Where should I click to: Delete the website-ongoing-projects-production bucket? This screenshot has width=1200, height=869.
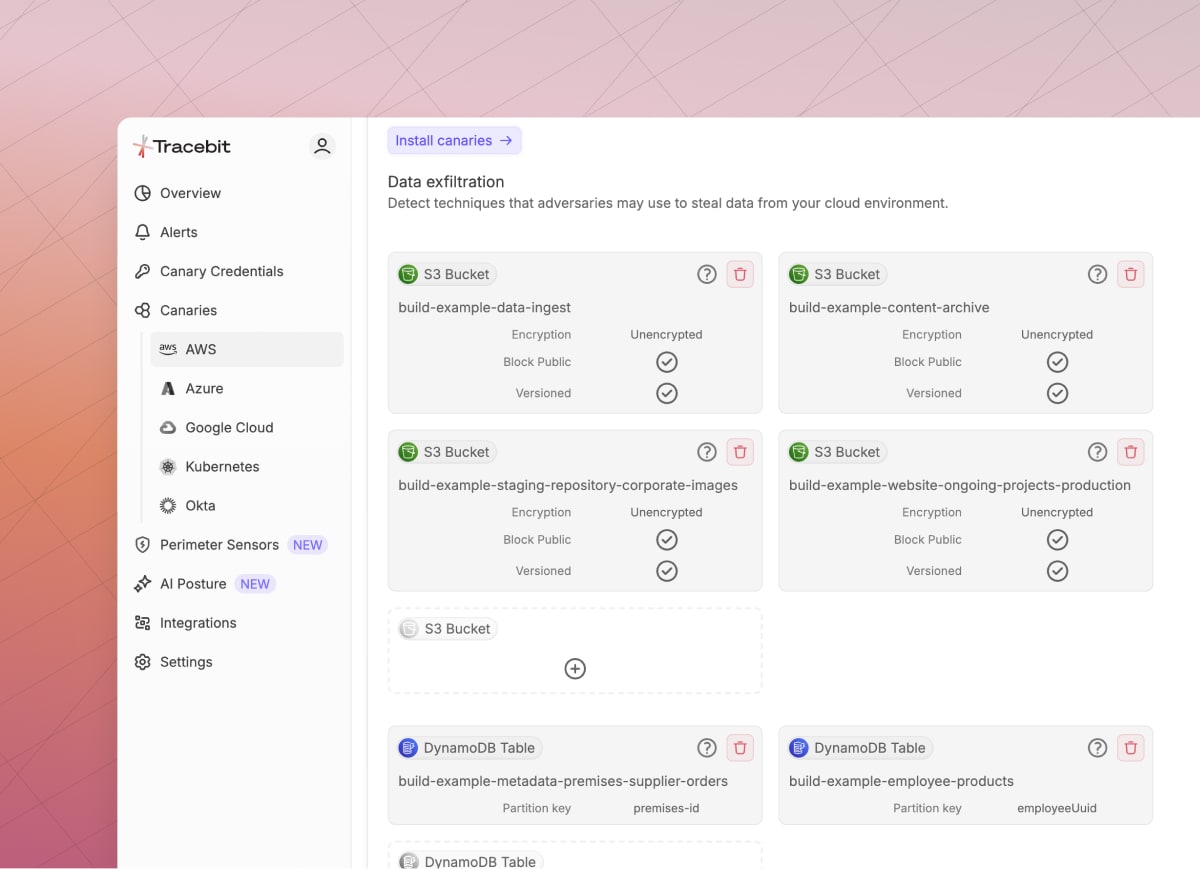click(x=1131, y=452)
